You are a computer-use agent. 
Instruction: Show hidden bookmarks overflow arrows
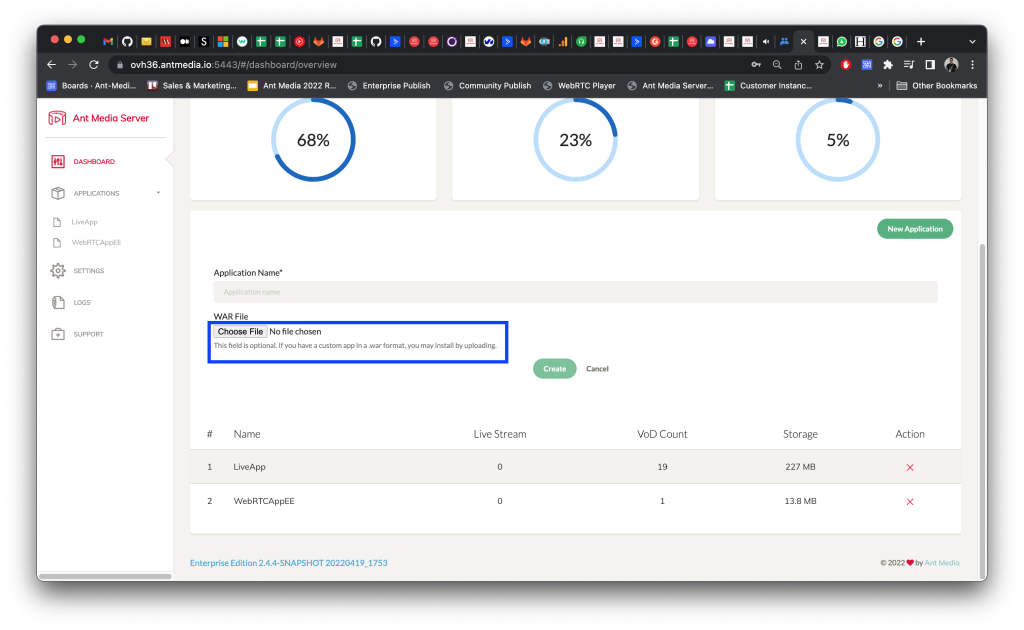pos(880,86)
